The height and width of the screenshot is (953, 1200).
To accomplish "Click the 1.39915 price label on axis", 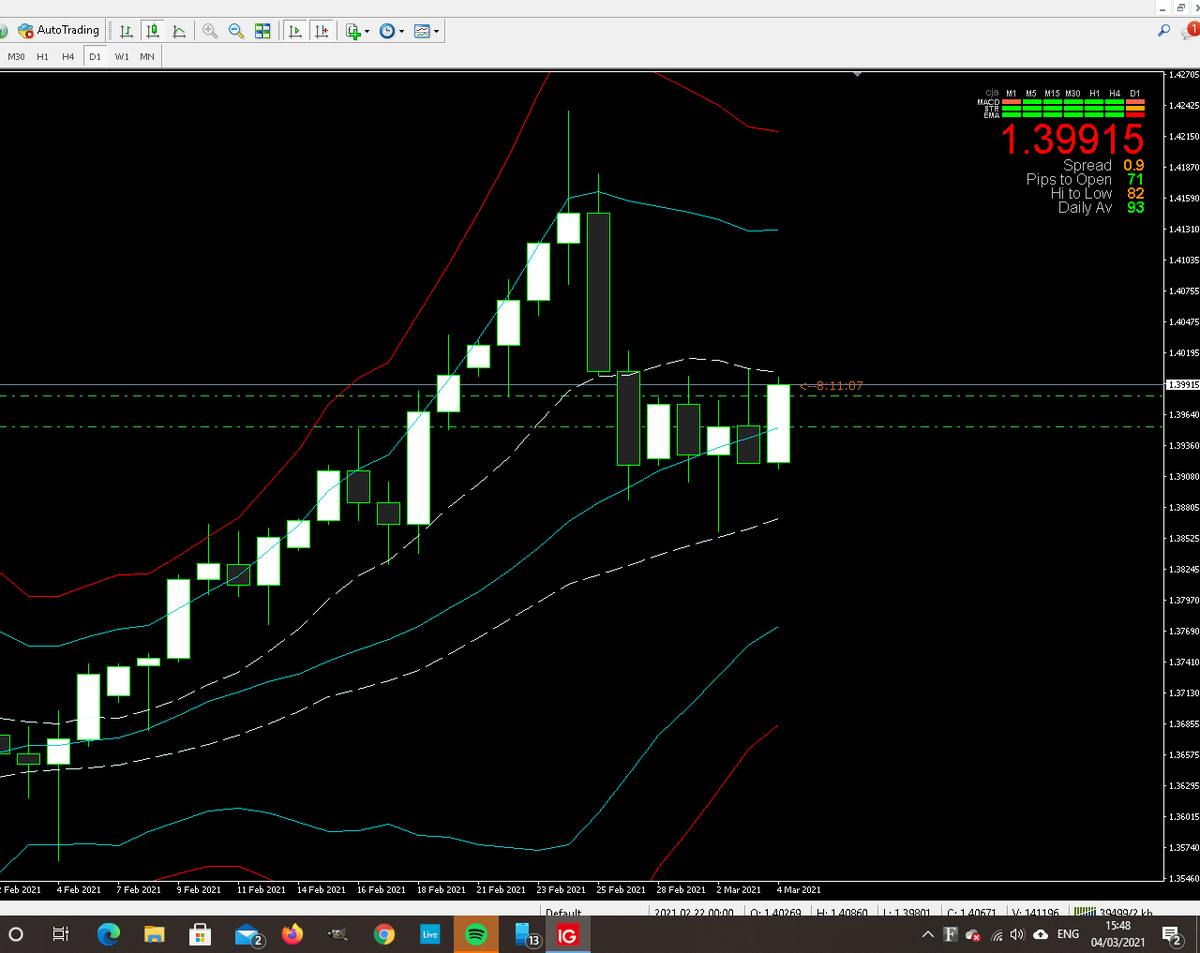I will (x=1183, y=384).
